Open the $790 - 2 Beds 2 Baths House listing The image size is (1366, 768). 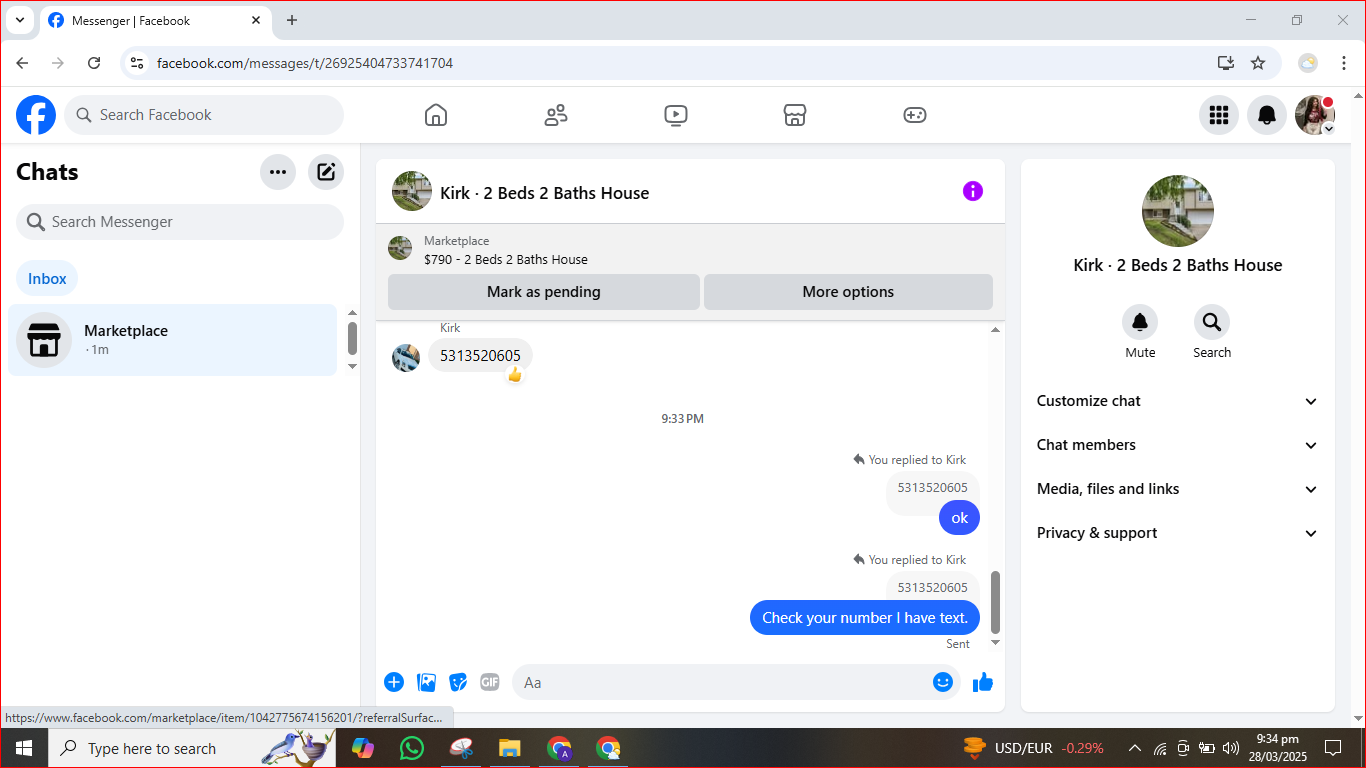506,259
